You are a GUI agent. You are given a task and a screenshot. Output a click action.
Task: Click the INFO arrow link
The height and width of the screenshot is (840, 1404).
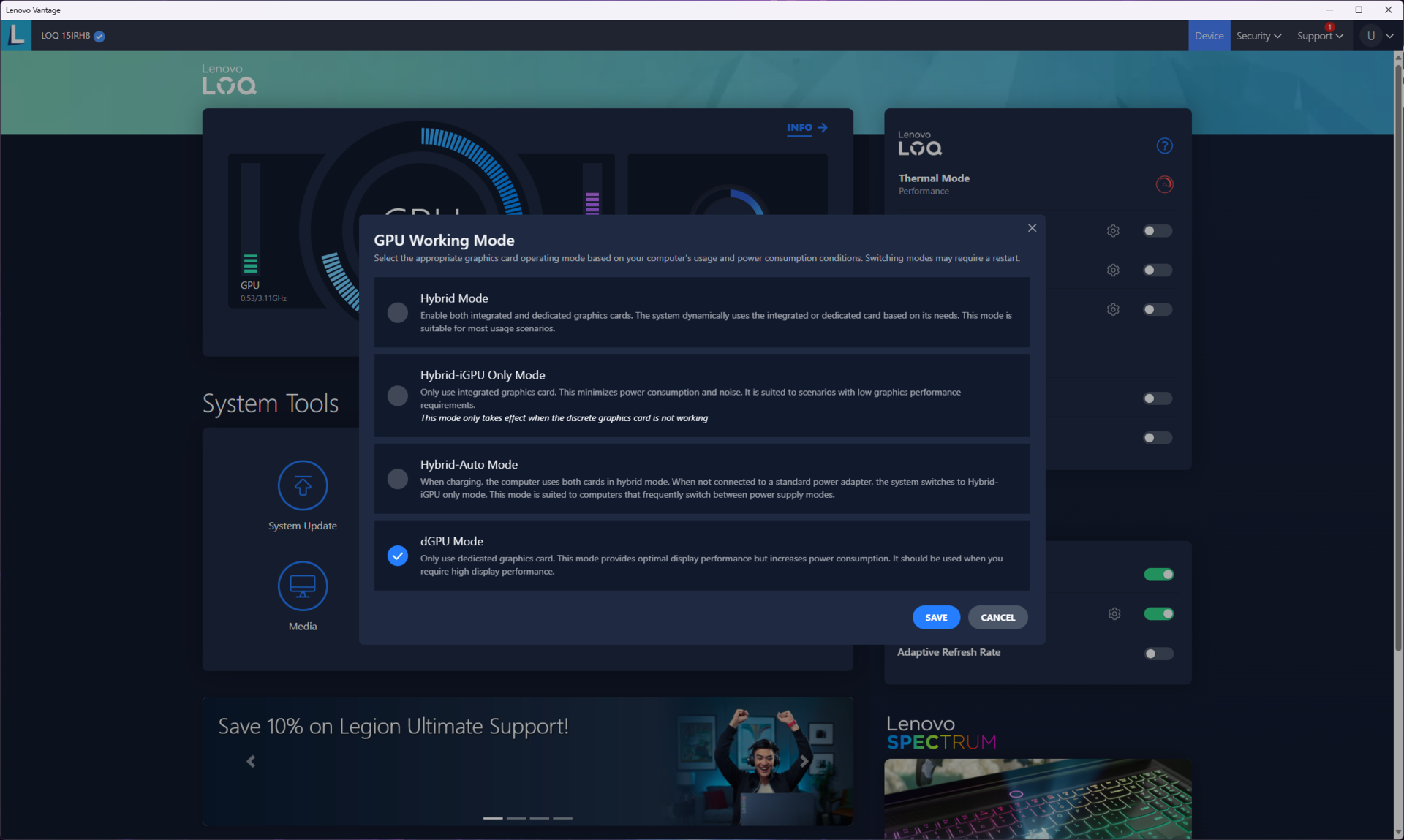(807, 127)
